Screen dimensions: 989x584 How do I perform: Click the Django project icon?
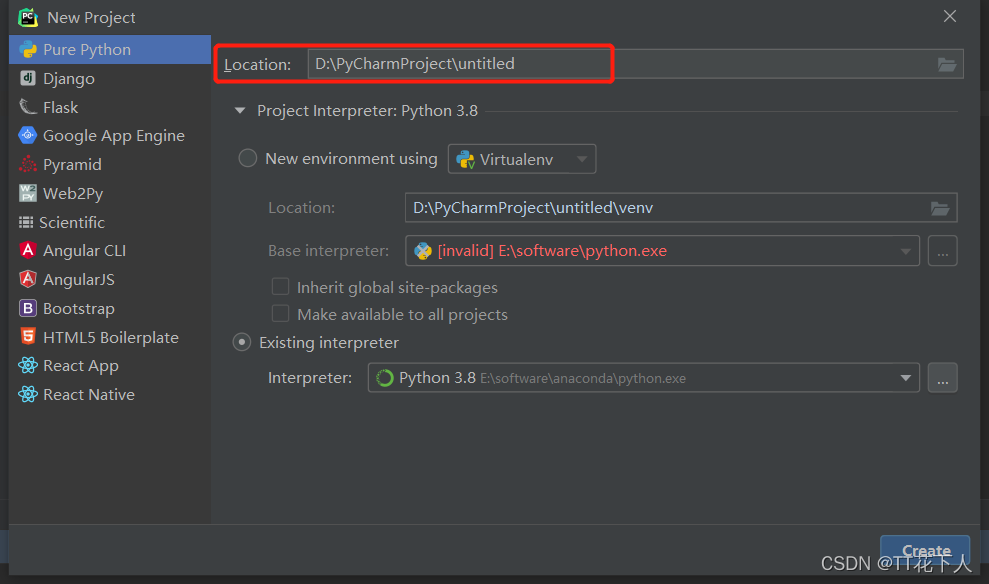(28, 78)
